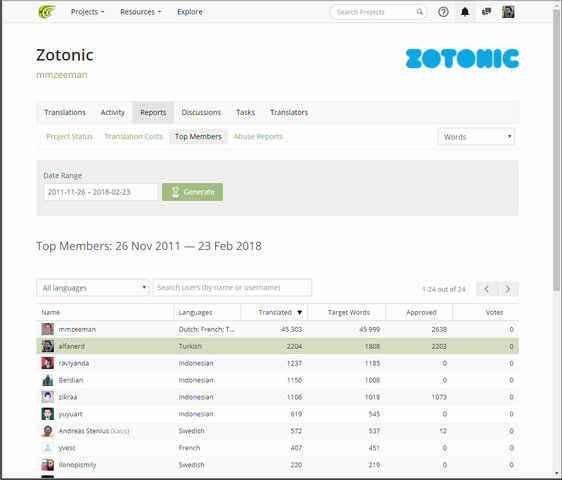This screenshot has height=480, width=562.
Task: Open the yuyuart member name
Action: pyautogui.click(x=70, y=414)
